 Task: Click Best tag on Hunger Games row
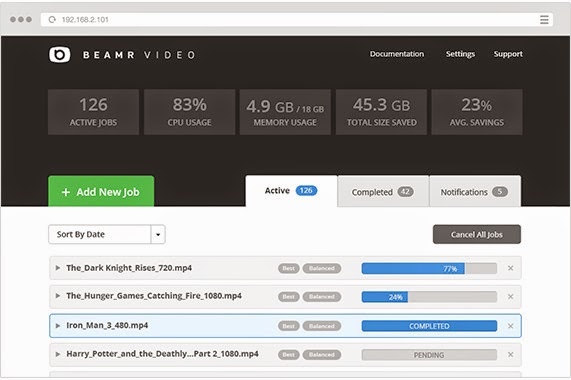point(289,297)
